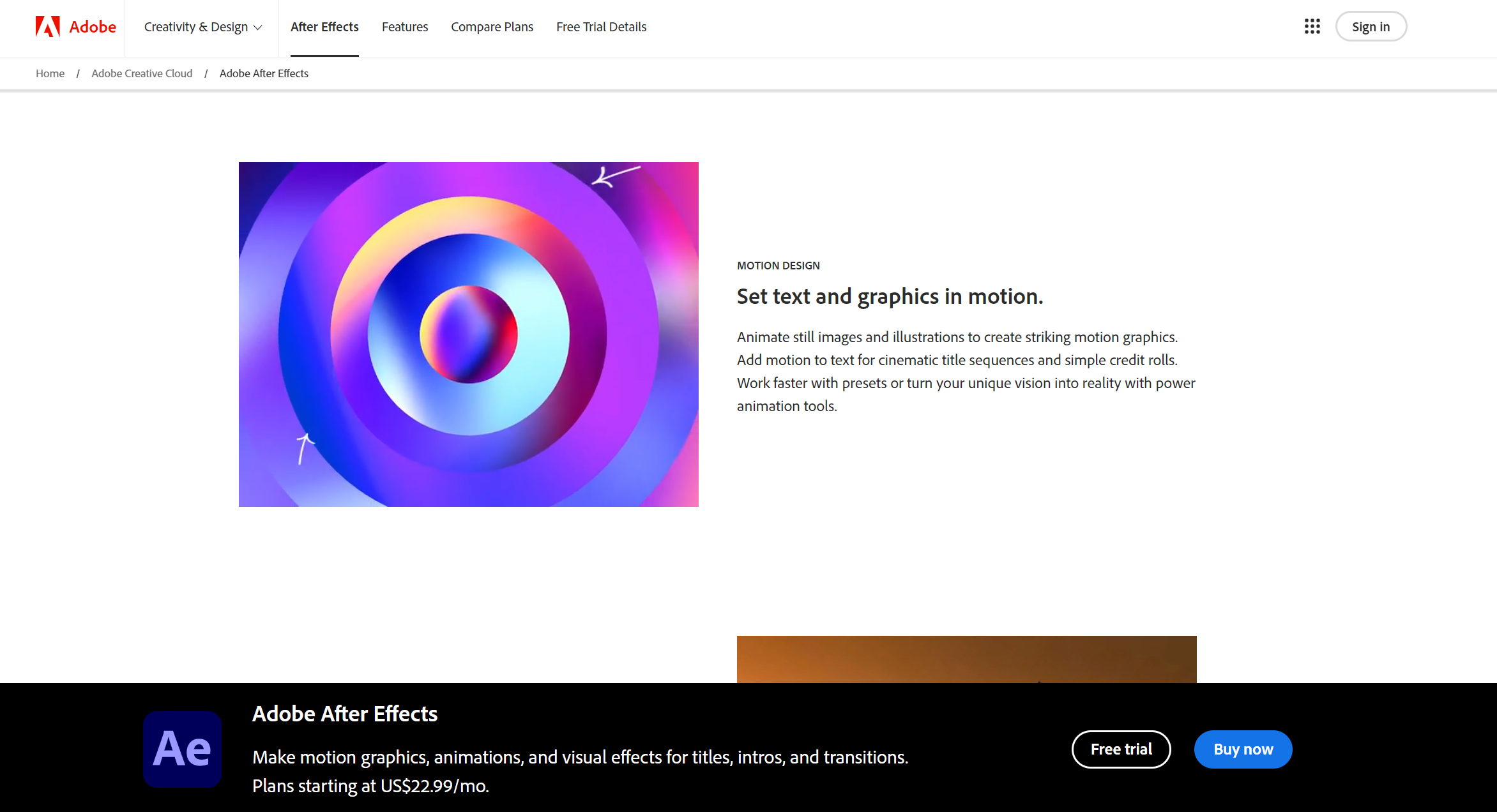This screenshot has height=812, width=1497.
Task: Click the colorful concentric circles motion image
Action: point(469,335)
